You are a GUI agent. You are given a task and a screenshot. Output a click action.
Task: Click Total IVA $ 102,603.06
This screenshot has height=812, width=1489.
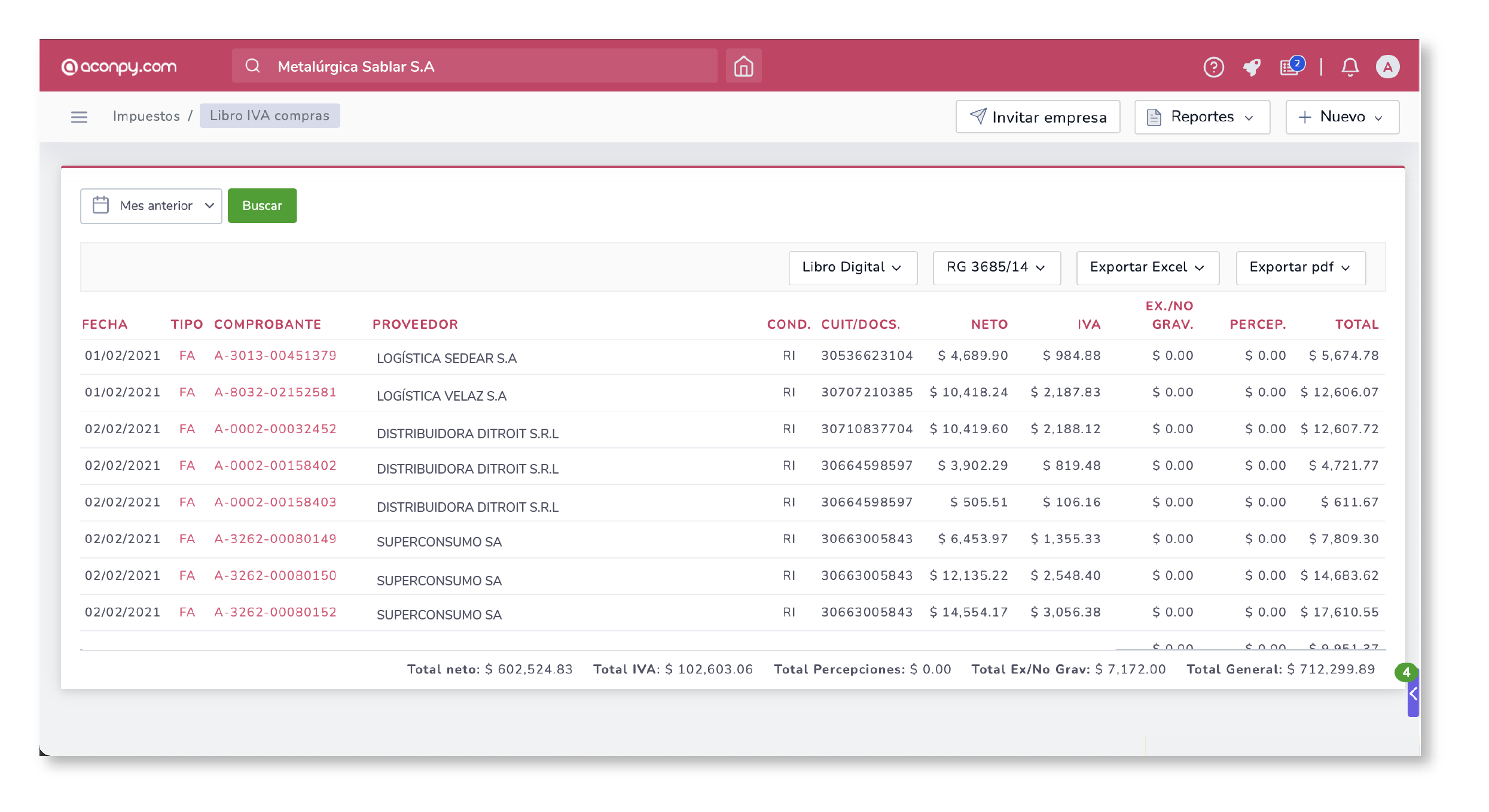[673, 669]
